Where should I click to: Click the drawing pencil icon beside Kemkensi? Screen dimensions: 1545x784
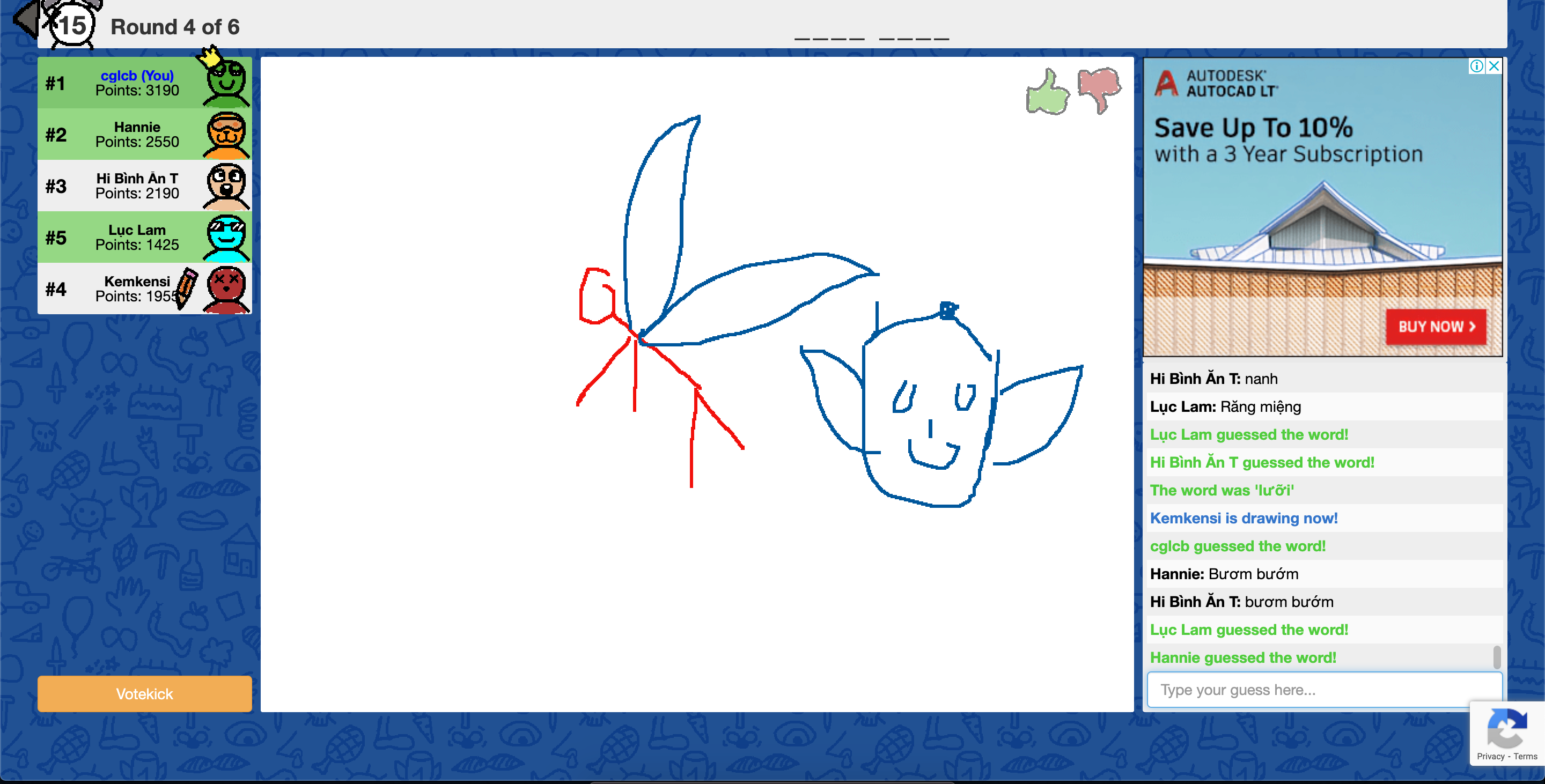tap(187, 289)
